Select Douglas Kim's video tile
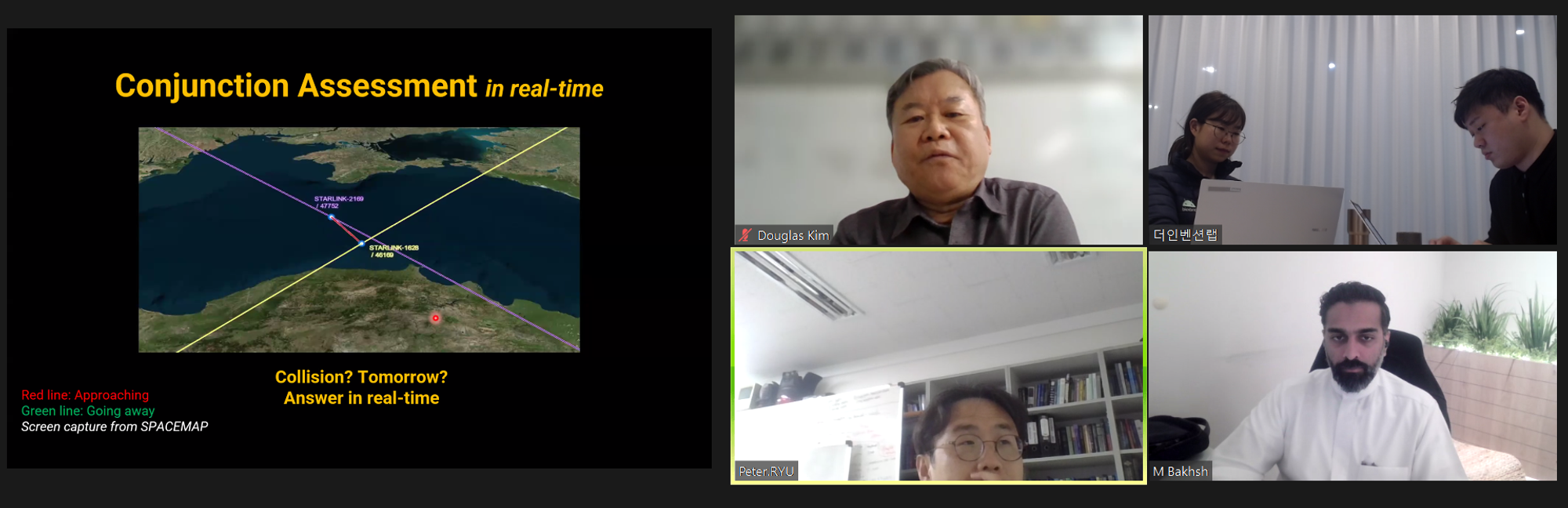This screenshot has width=1568, height=508. tap(938, 129)
